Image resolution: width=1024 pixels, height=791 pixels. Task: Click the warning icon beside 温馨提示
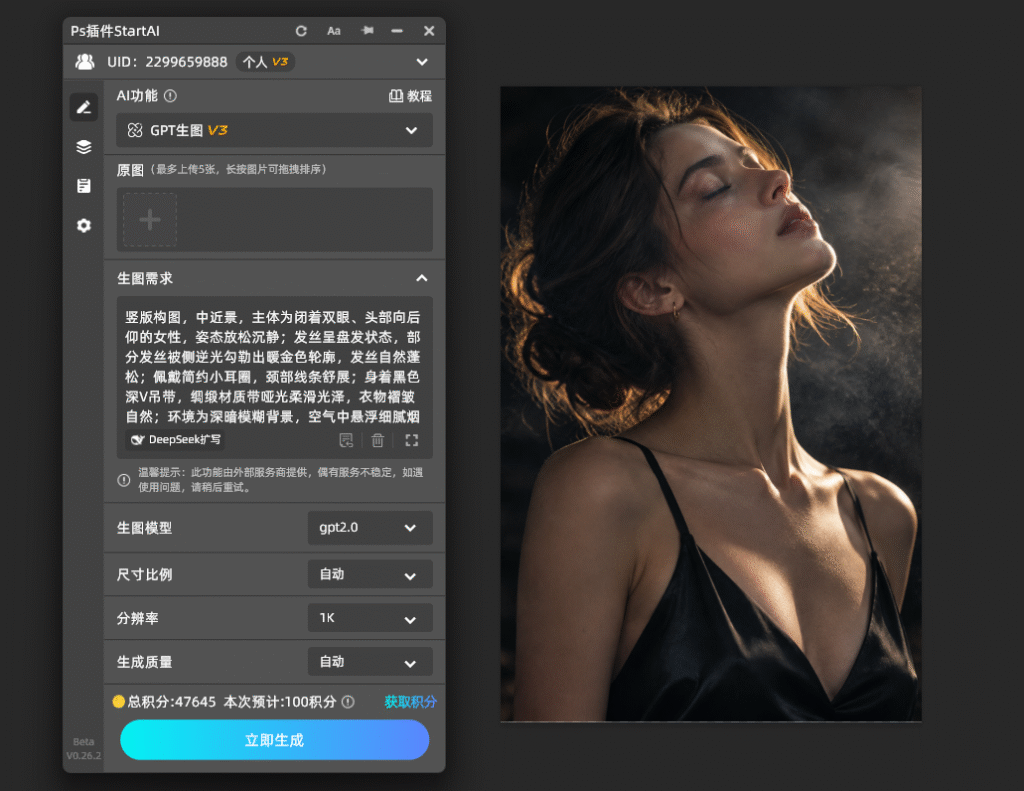tap(123, 480)
